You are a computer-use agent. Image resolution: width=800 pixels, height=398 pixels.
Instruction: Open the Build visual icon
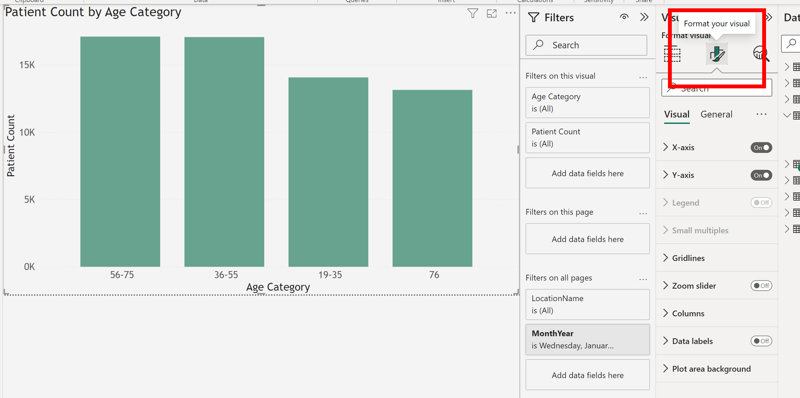click(x=672, y=54)
